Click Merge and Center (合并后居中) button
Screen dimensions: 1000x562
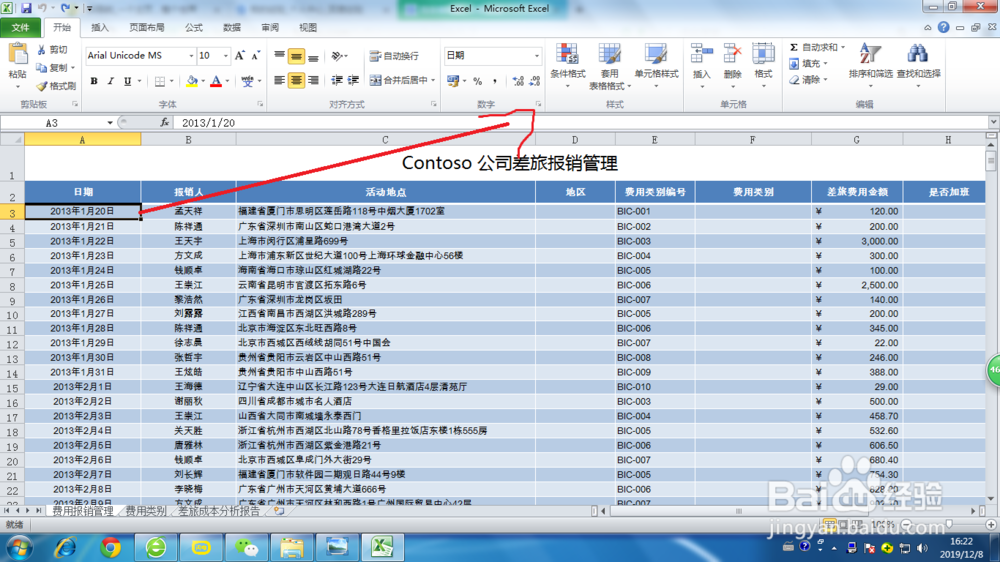point(399,80)
